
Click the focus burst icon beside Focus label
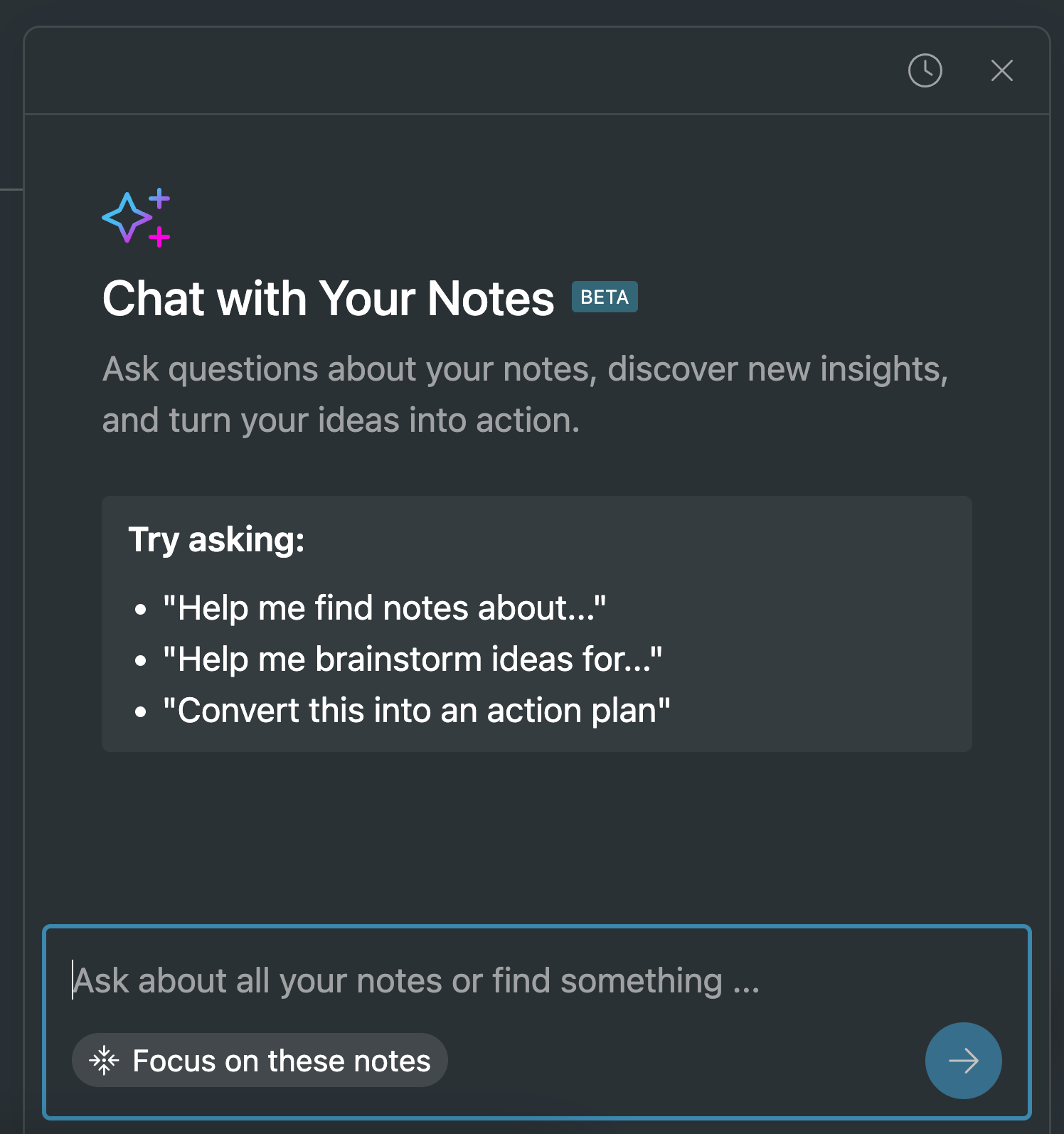[x=104, y=1060]
